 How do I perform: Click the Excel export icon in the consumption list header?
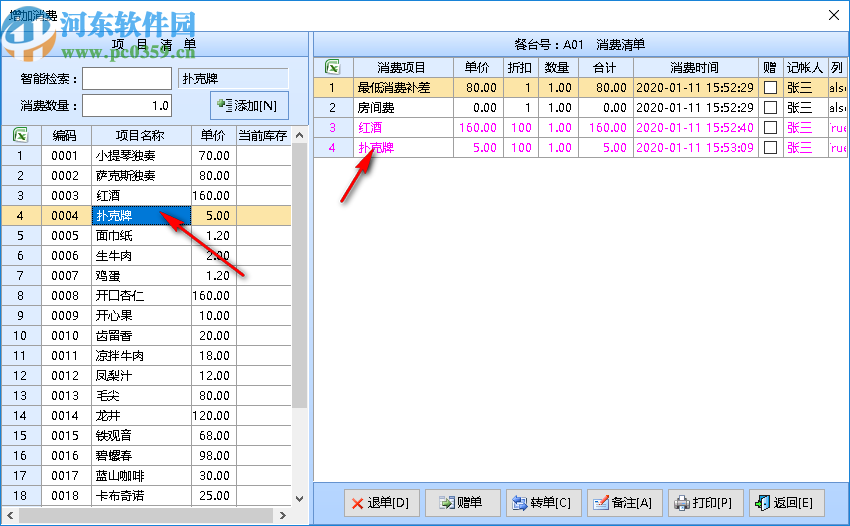pos(332,67)
